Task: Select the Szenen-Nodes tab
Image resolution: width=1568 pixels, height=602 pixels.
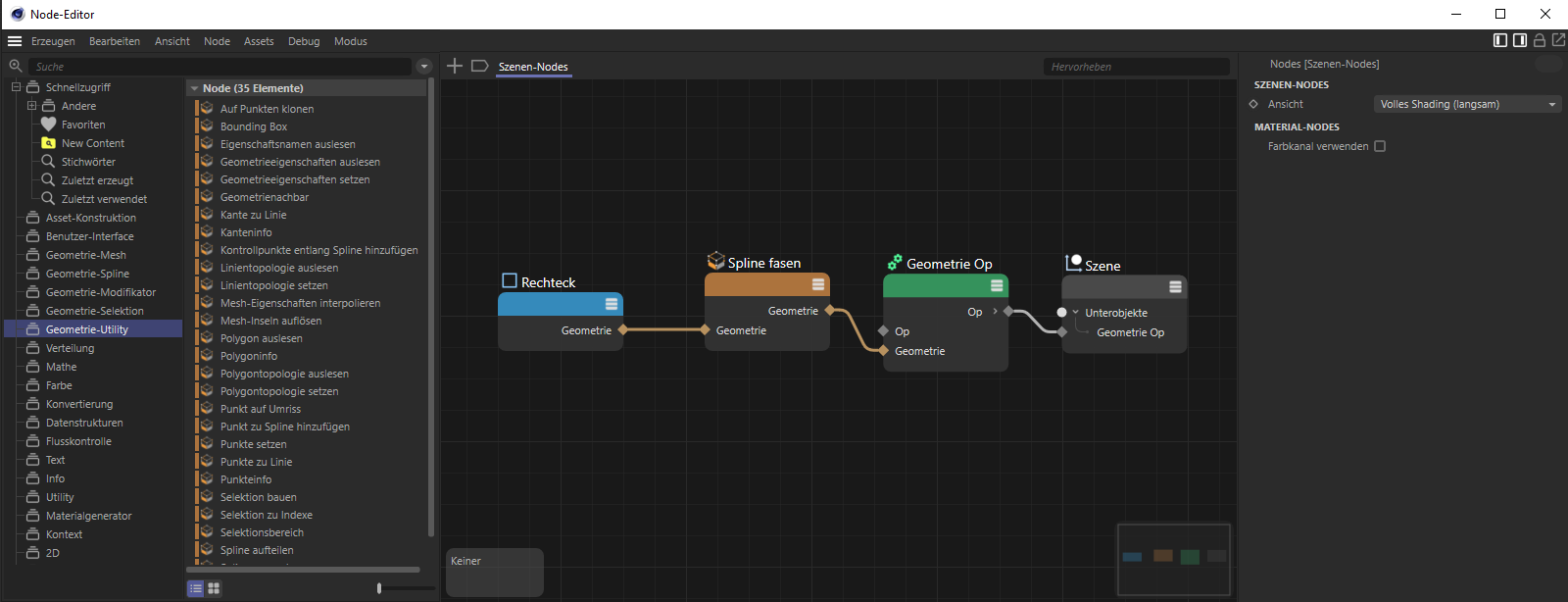Action: pos(533,67)
